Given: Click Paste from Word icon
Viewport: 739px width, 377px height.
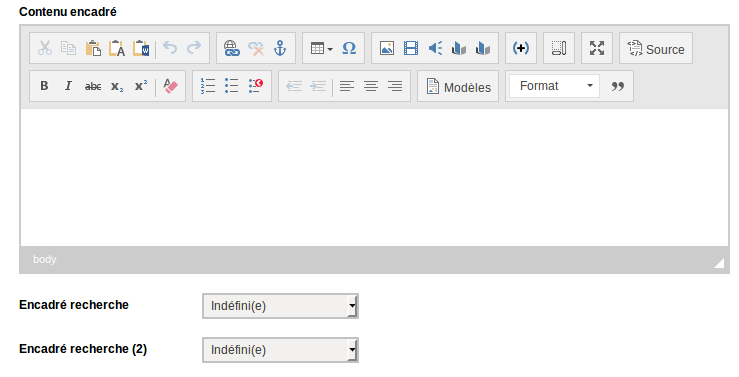Looking at the screenshot, I should pos(141,48).
